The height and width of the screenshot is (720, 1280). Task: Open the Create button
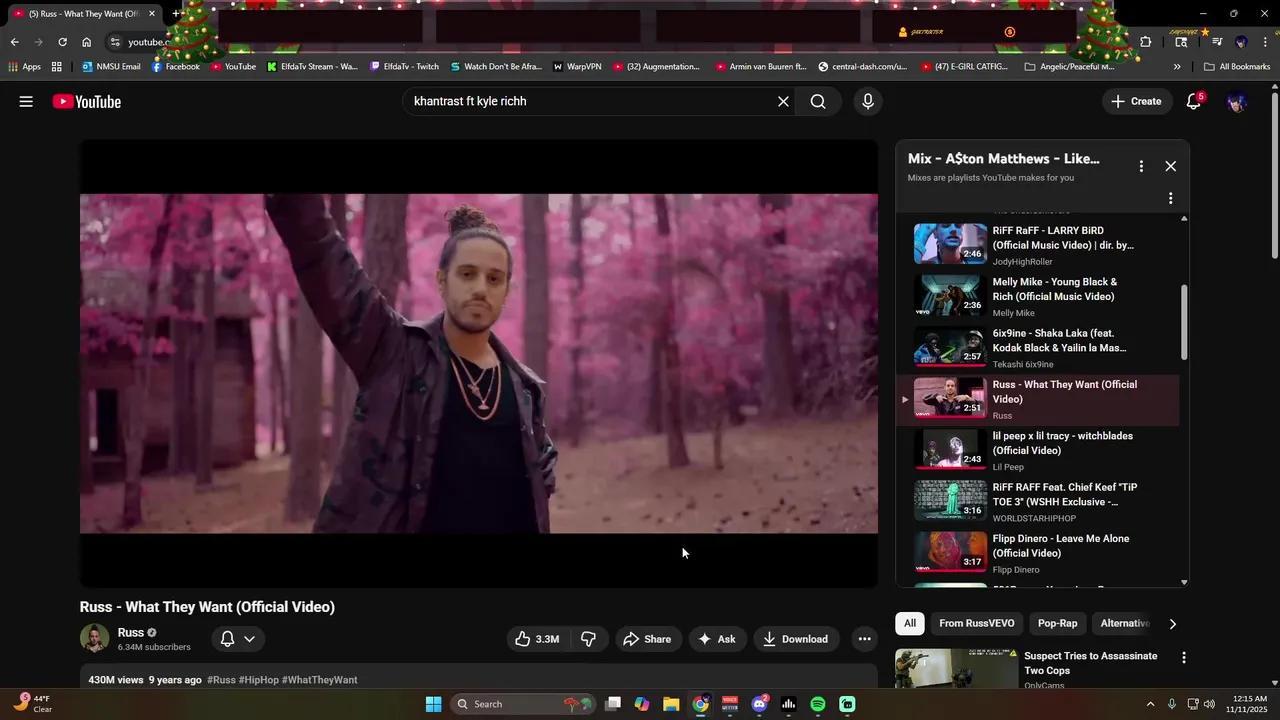pyautogui.click(x=1137, y=101)
